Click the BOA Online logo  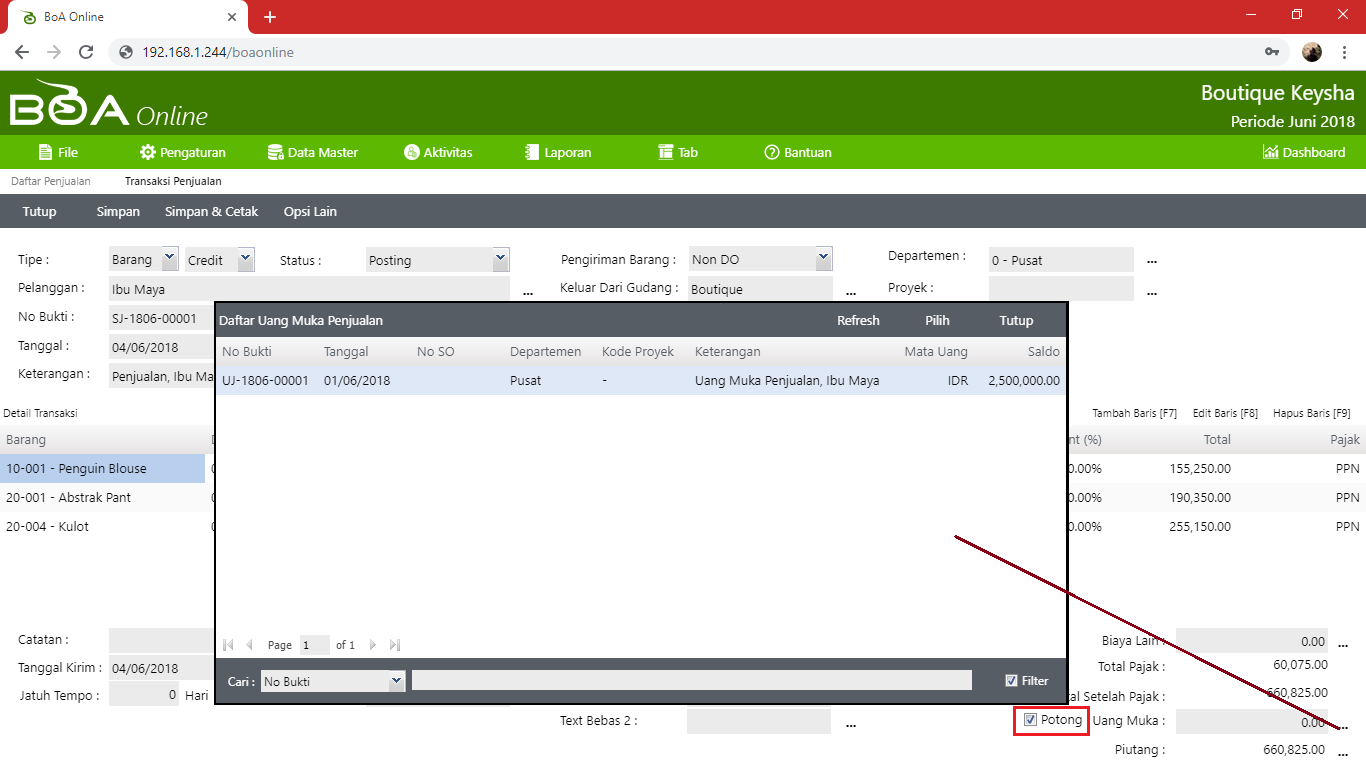(x=108, y=104)
